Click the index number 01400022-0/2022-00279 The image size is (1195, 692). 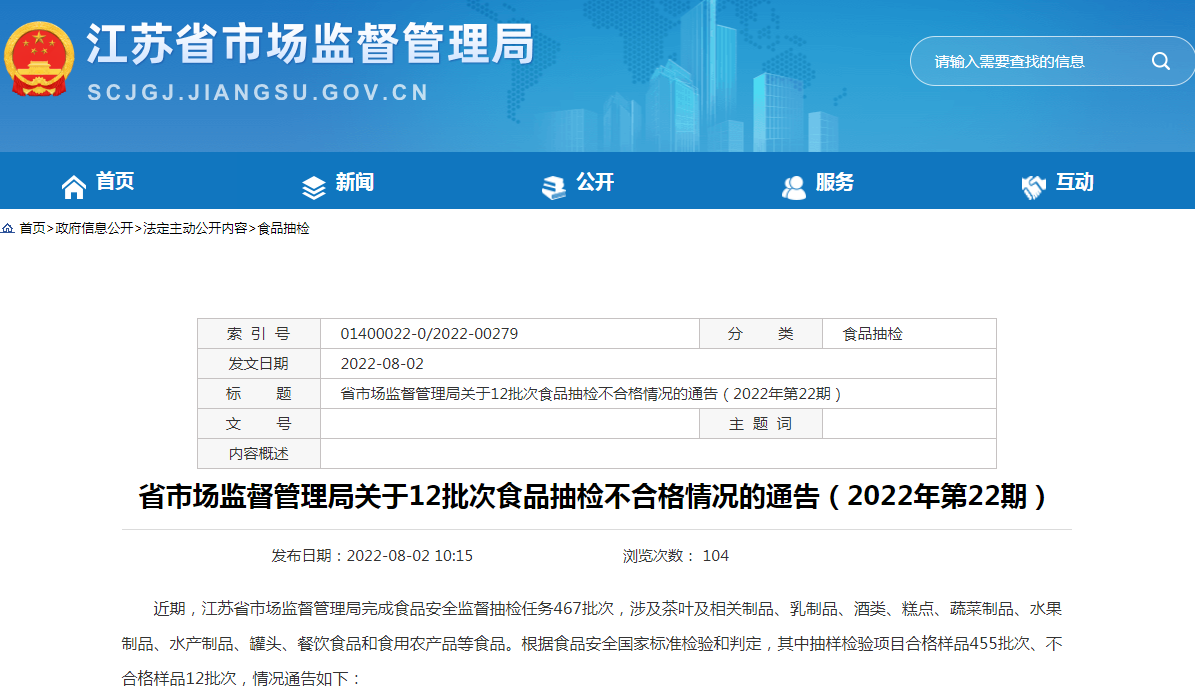point(429,334)
